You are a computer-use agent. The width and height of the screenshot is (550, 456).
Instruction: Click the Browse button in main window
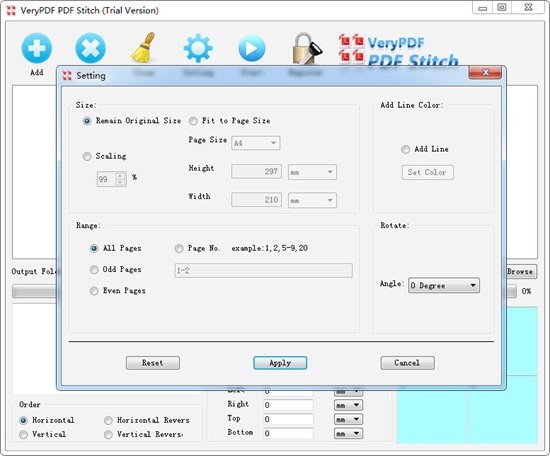[521, 271]
